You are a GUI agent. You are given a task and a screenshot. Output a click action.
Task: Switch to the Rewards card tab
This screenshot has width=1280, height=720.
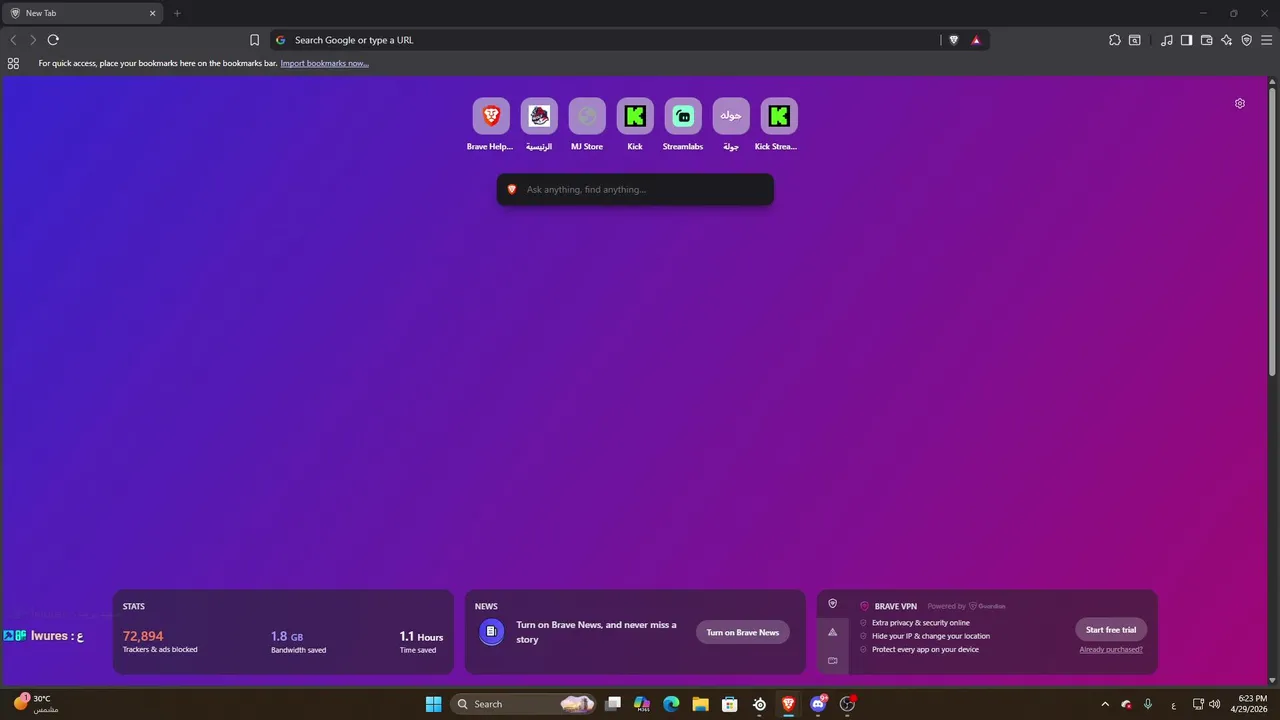[832, 632]
